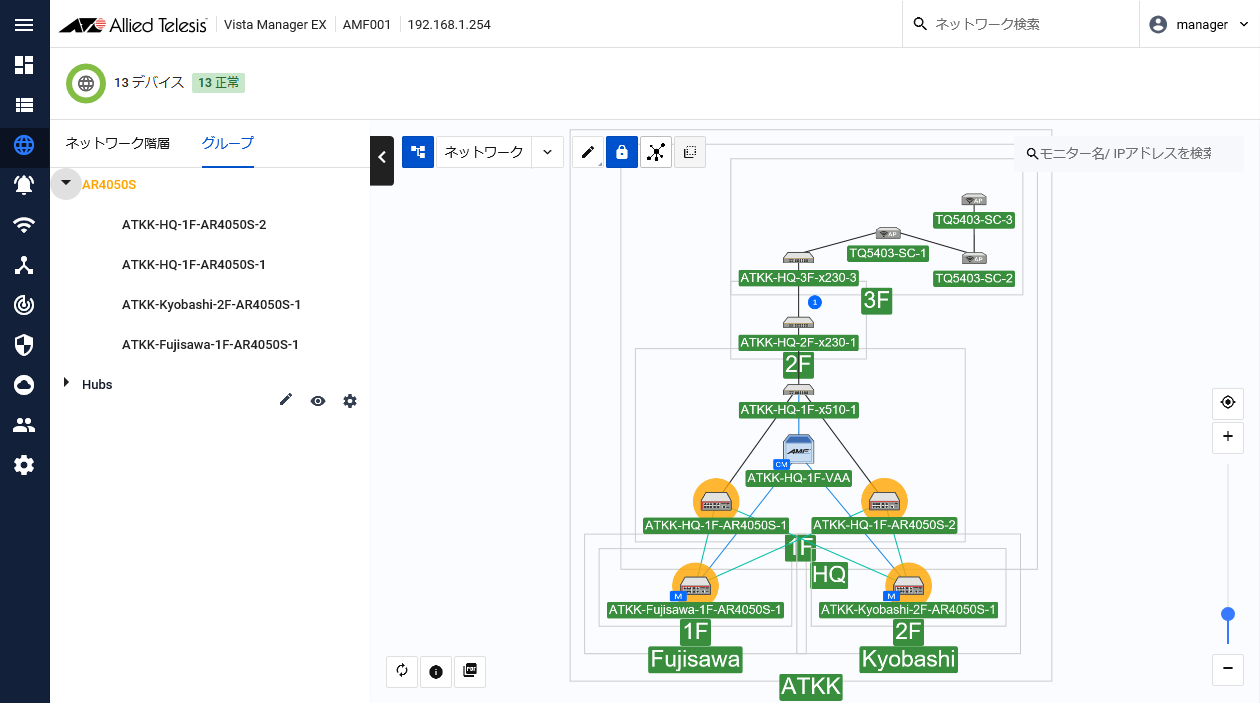Select the グループ tab
The height and width of the screenshot is (703, 1260).
tap(228, 143)
